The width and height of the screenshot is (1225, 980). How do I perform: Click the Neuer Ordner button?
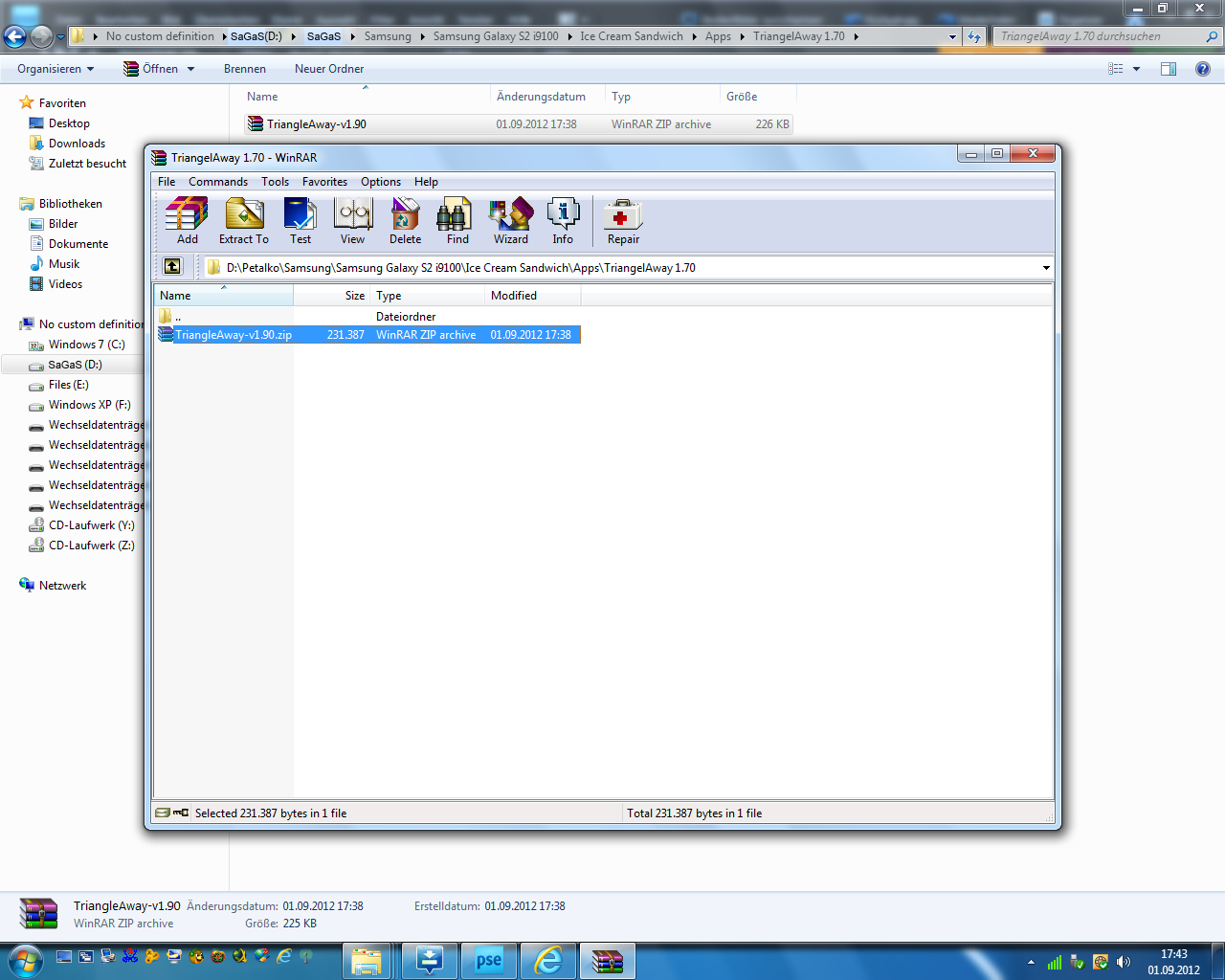click(329, 69)
